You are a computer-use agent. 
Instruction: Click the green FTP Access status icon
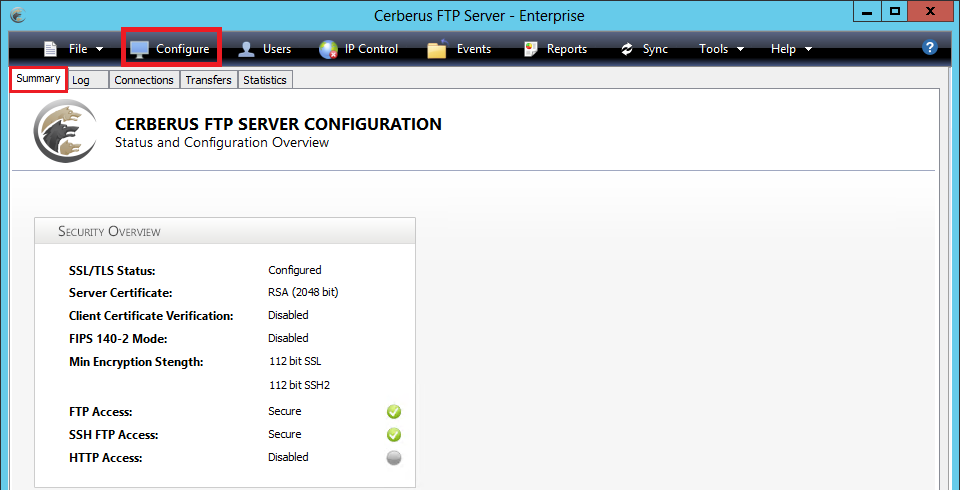point(394,412)
